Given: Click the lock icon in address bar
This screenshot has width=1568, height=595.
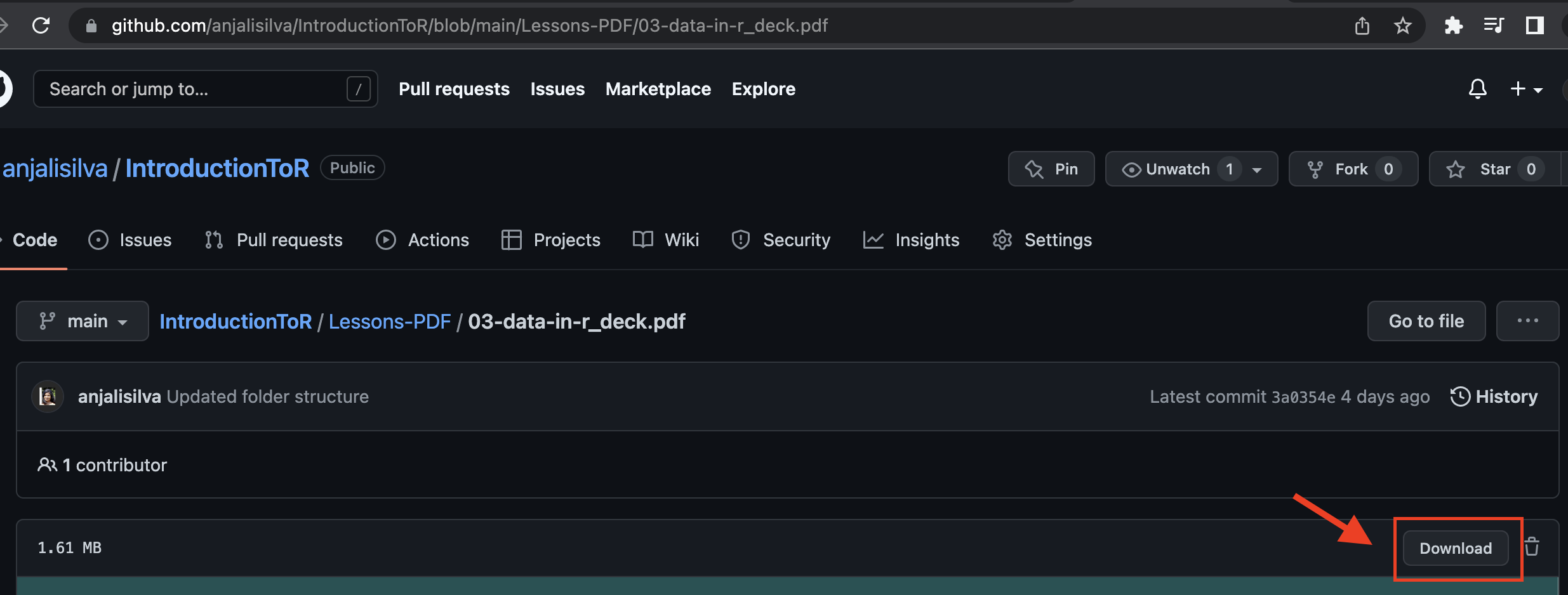Looking at the screenshot, I should (91, 26).
